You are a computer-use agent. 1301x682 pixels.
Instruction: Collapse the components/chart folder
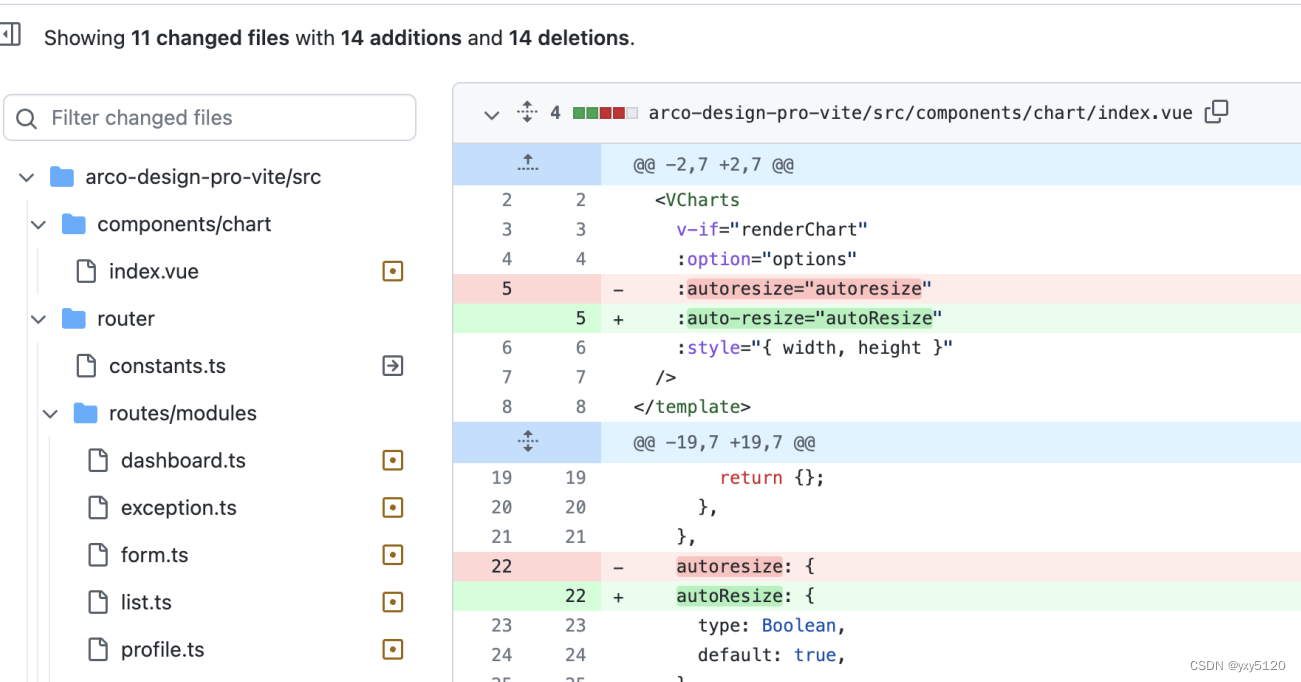point(39,224)
